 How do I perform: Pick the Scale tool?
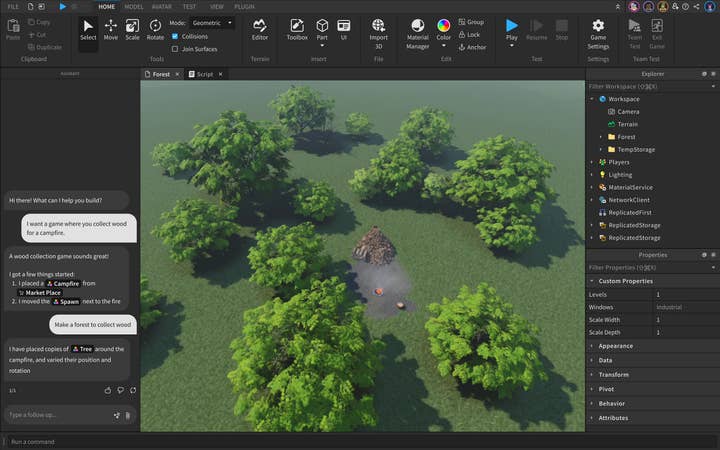[x=132, y=30]
